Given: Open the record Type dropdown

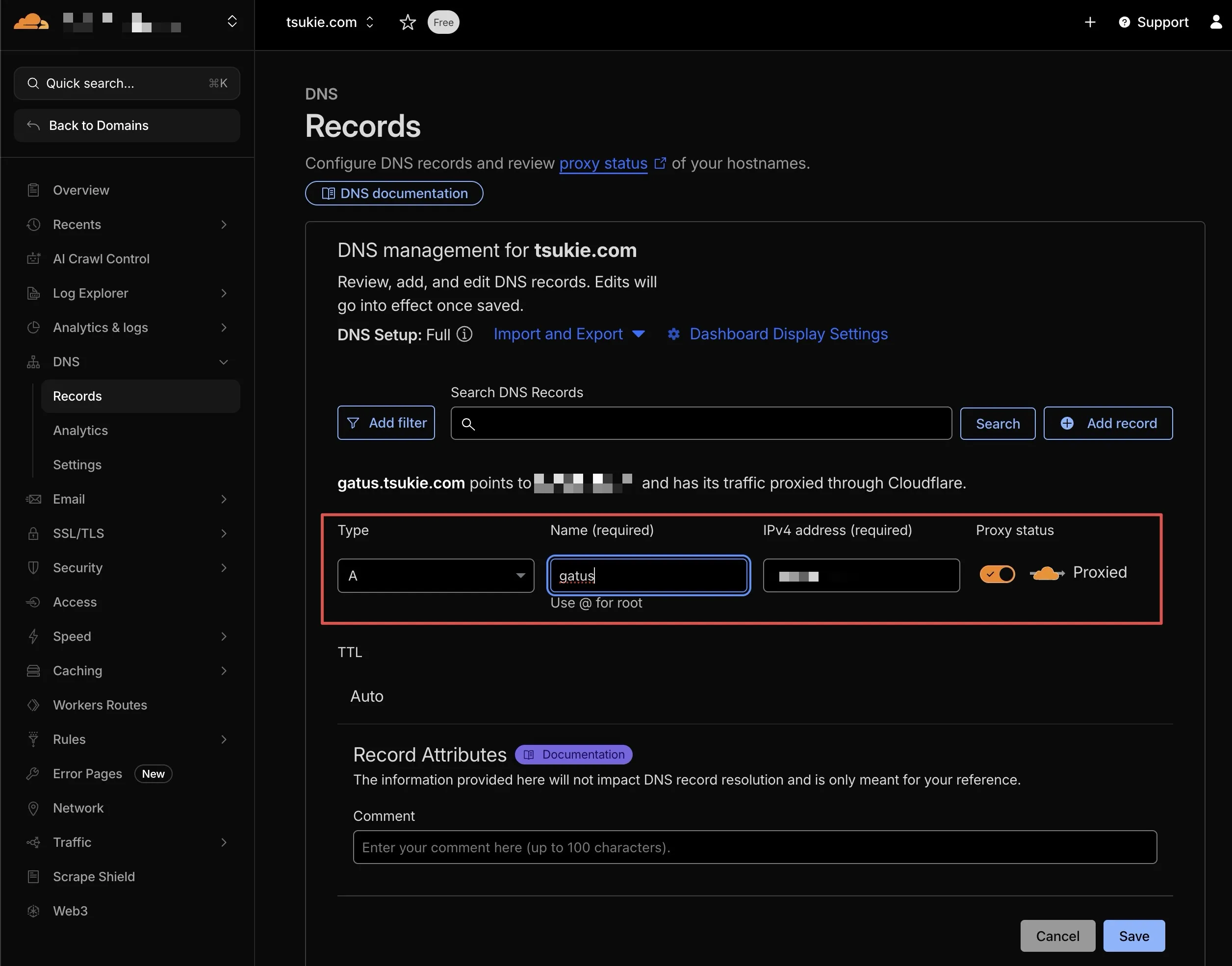Looking at the screenshot, I should (x=436, y=575).
